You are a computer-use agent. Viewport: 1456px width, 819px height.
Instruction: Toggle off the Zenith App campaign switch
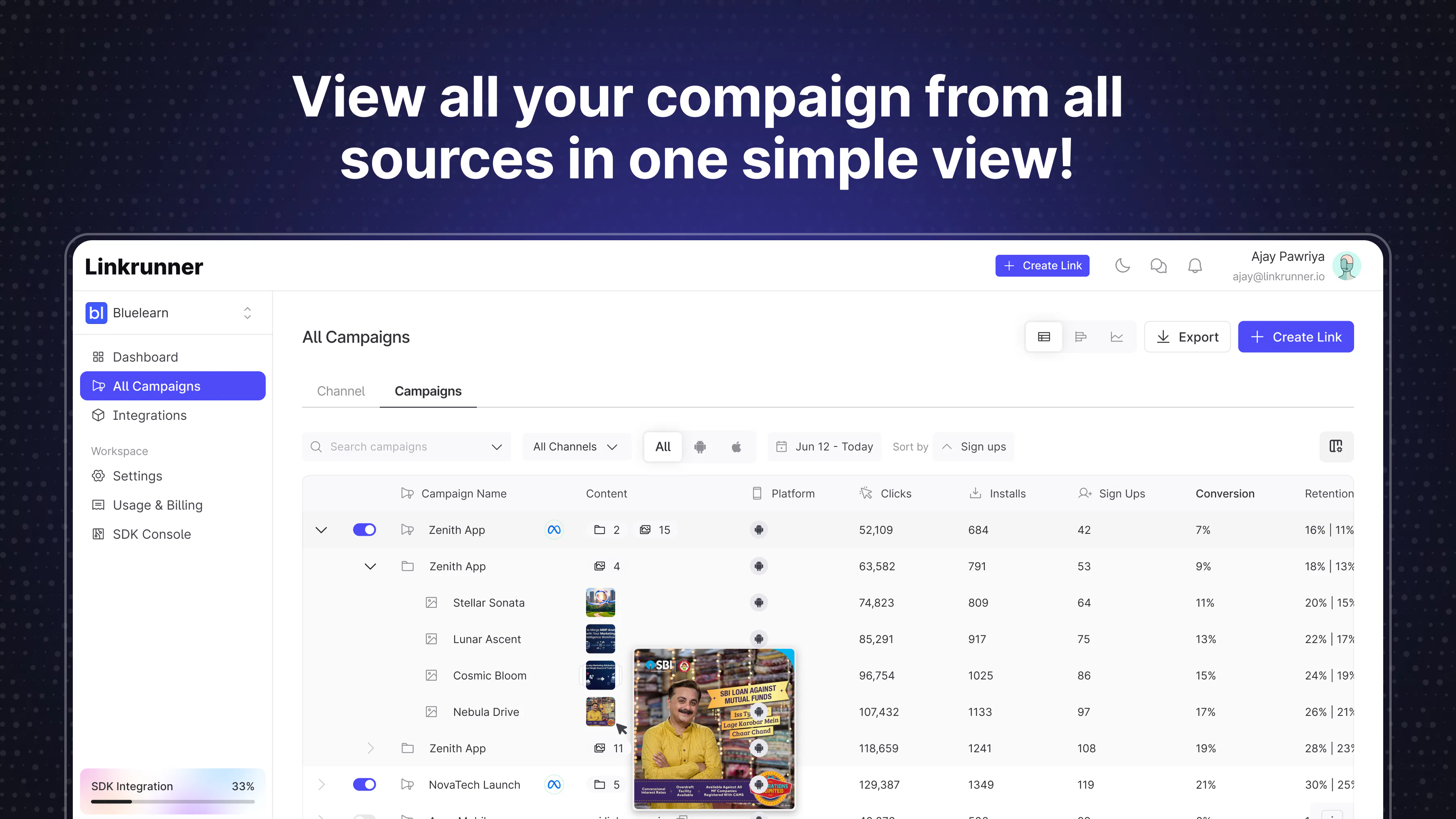point(364,529)
